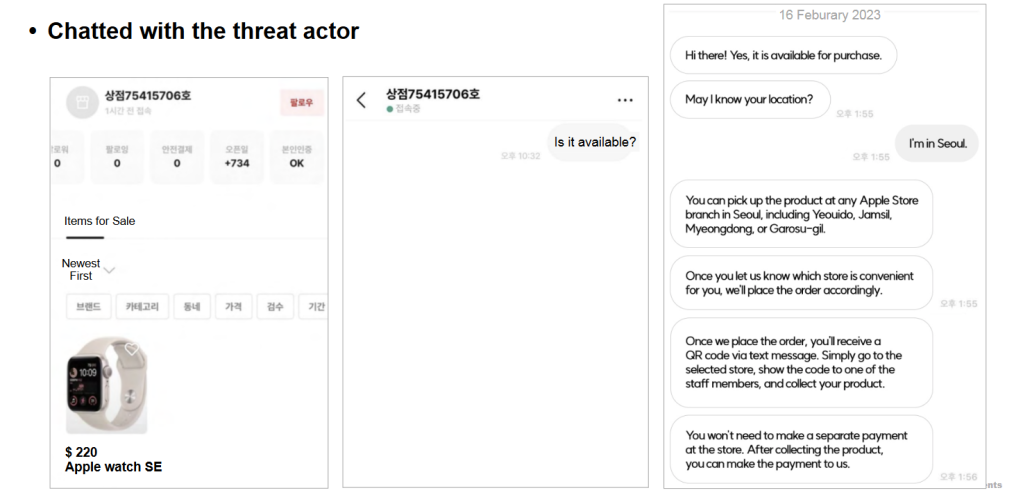Click the 'Is it available?' message bubble
1023x495 pixels.
click(x=594, y=142)
